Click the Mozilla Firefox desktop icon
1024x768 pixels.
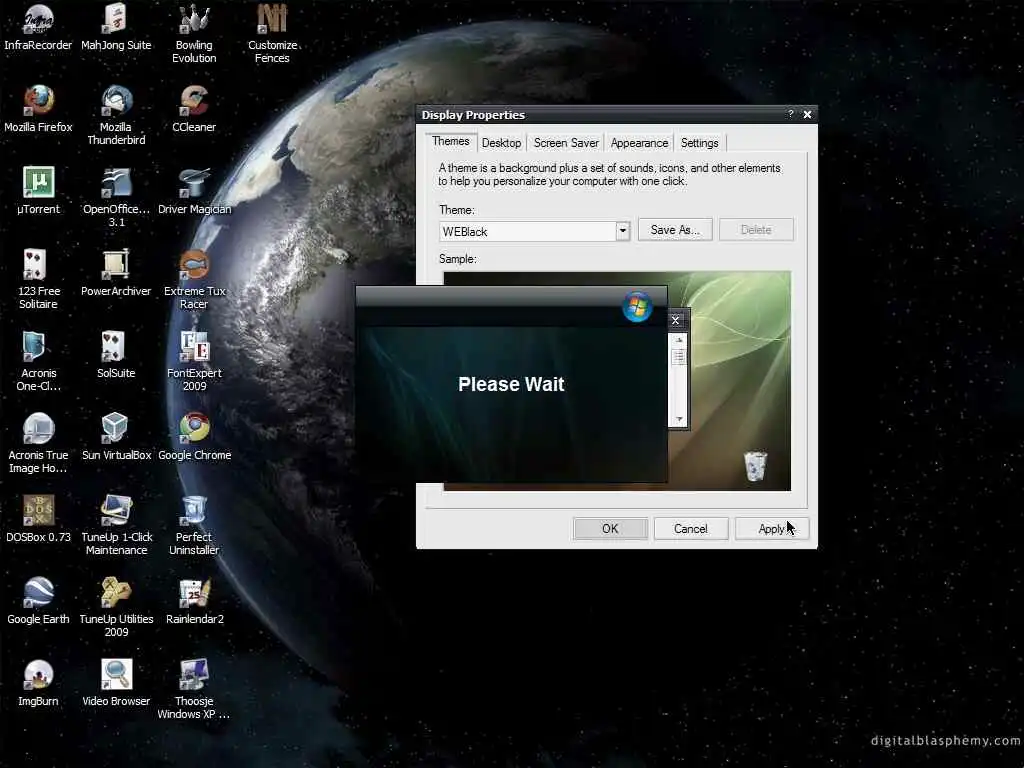38,109
